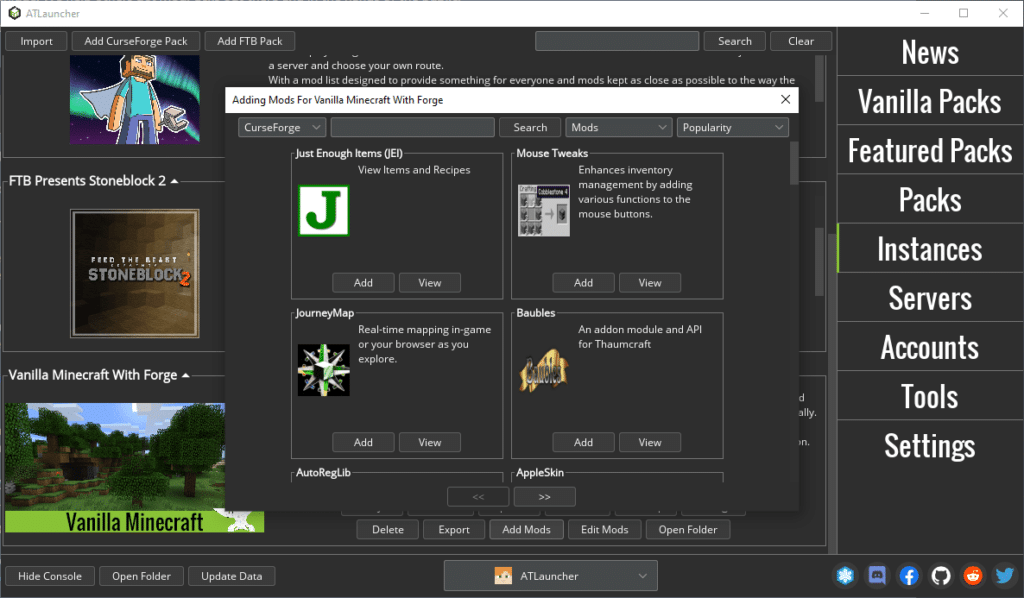This screenshot has width=1024, height=598.
Task: Click the Reddit icon
Action: point(972,576)
